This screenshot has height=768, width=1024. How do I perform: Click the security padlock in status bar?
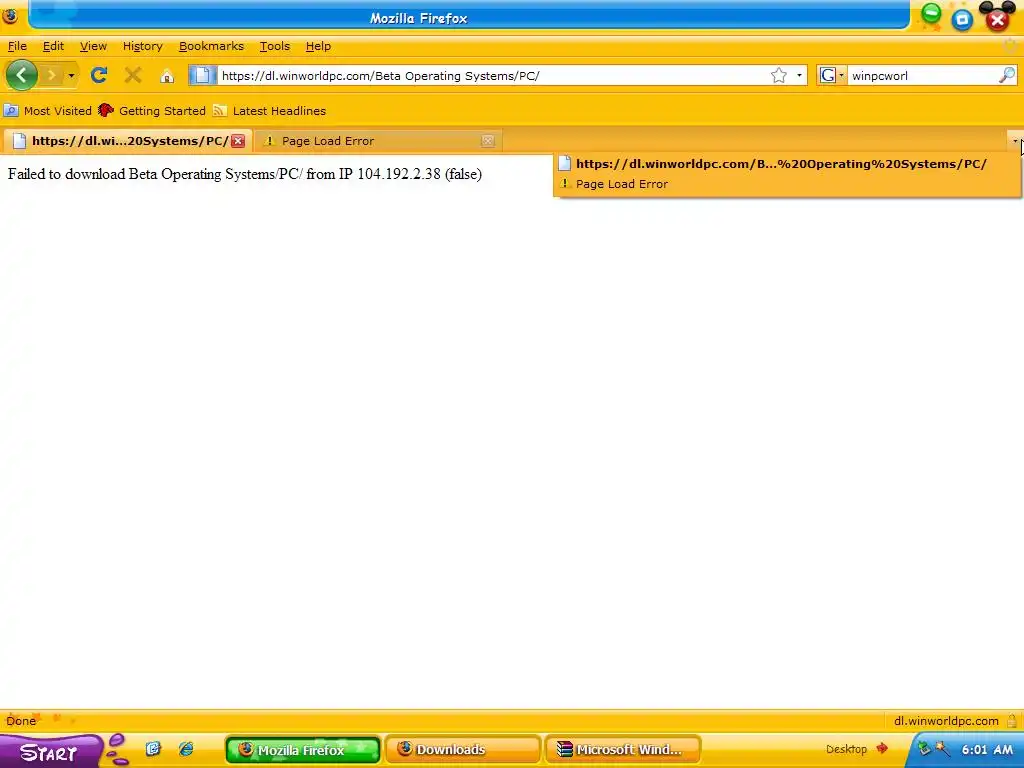(x=1012, y=721)
